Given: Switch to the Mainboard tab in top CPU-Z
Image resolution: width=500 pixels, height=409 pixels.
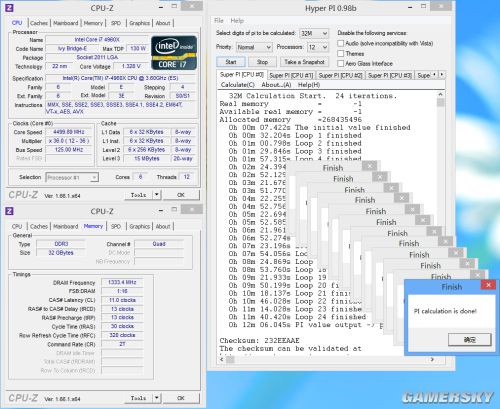Looking at the screenshot, I should tap(66, 23).
